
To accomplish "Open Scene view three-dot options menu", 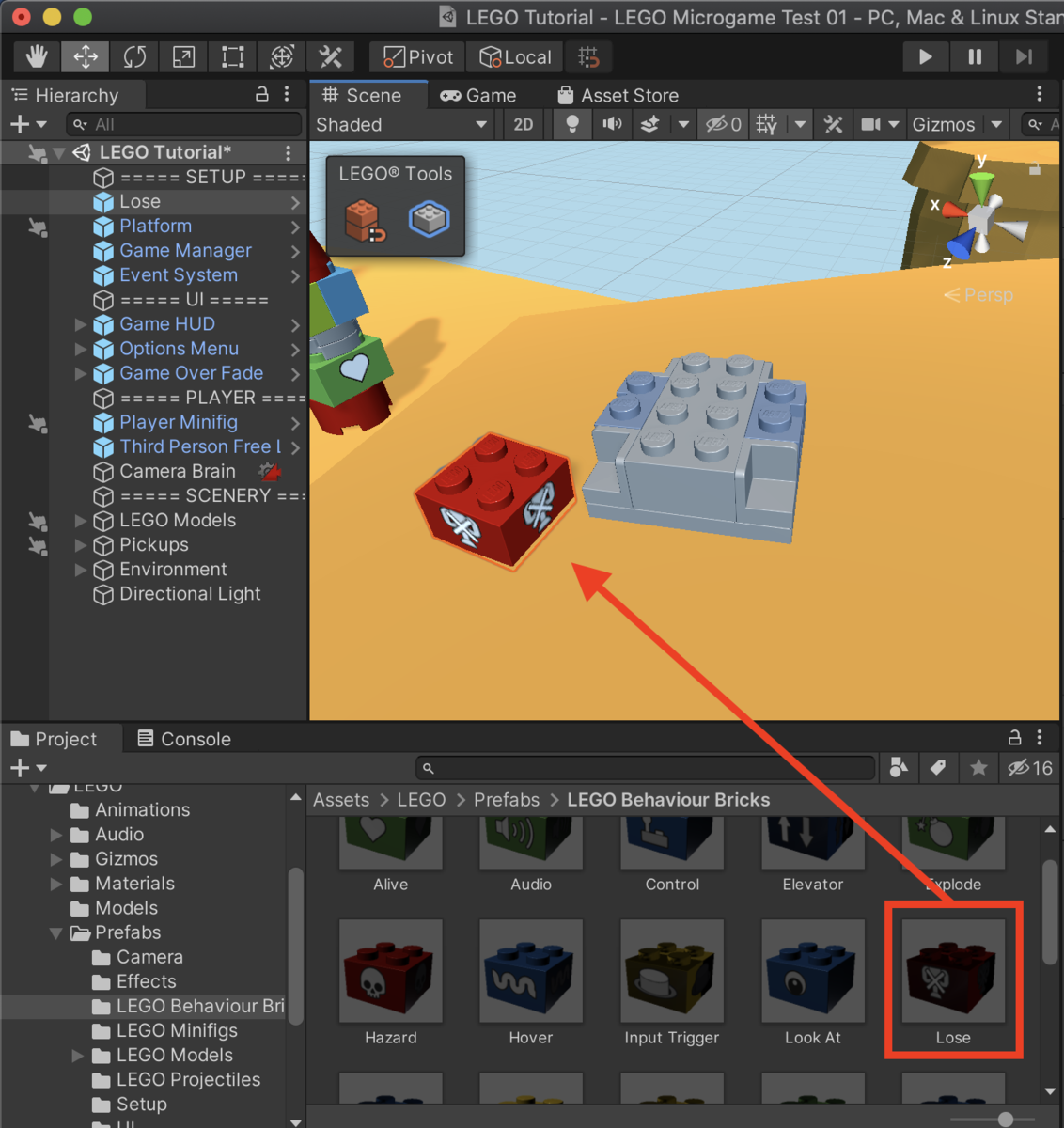I will click(x=1039, y=94).
